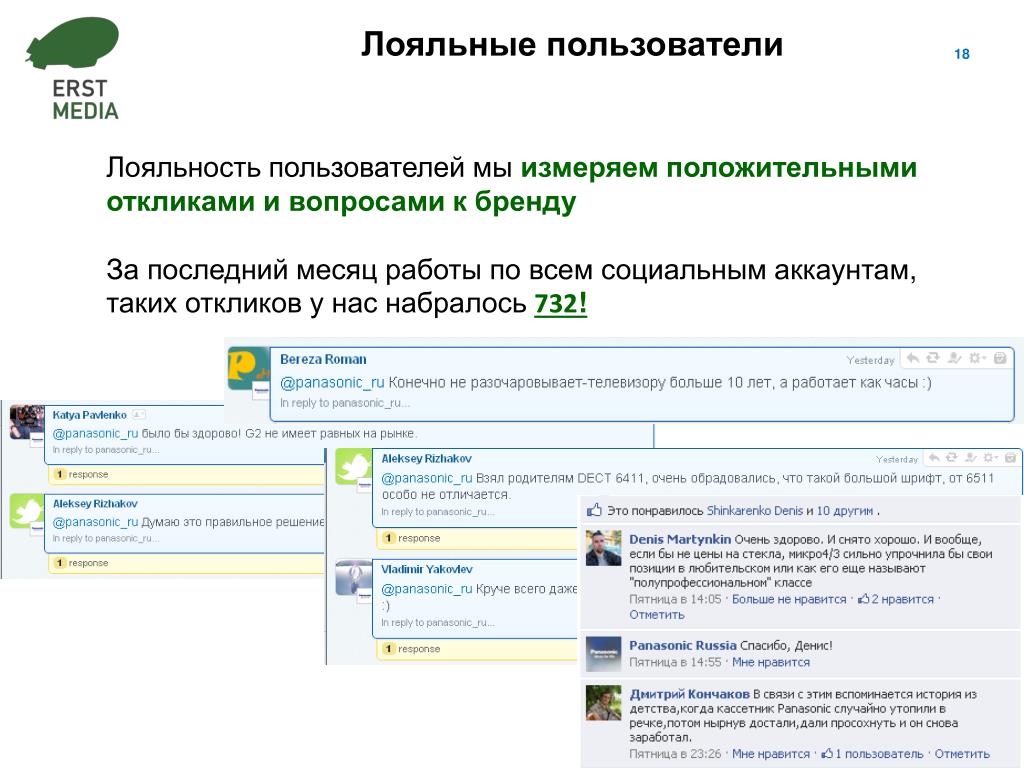This screenshot has height=768, width=1024.
Task: Open the Panasonic Russia name link
Action: 682,645
